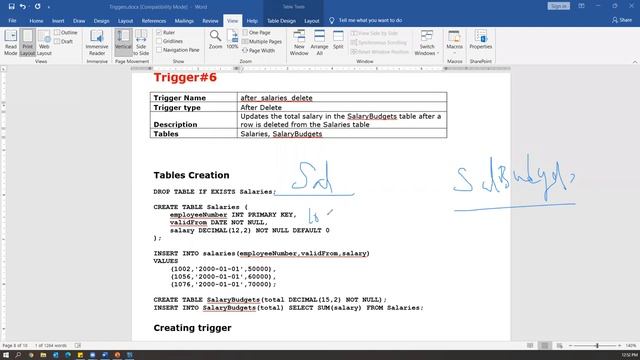The image size is (640, 360).
Task: Click the Redo icon in the title bar
Action: [x=38, y=7]
